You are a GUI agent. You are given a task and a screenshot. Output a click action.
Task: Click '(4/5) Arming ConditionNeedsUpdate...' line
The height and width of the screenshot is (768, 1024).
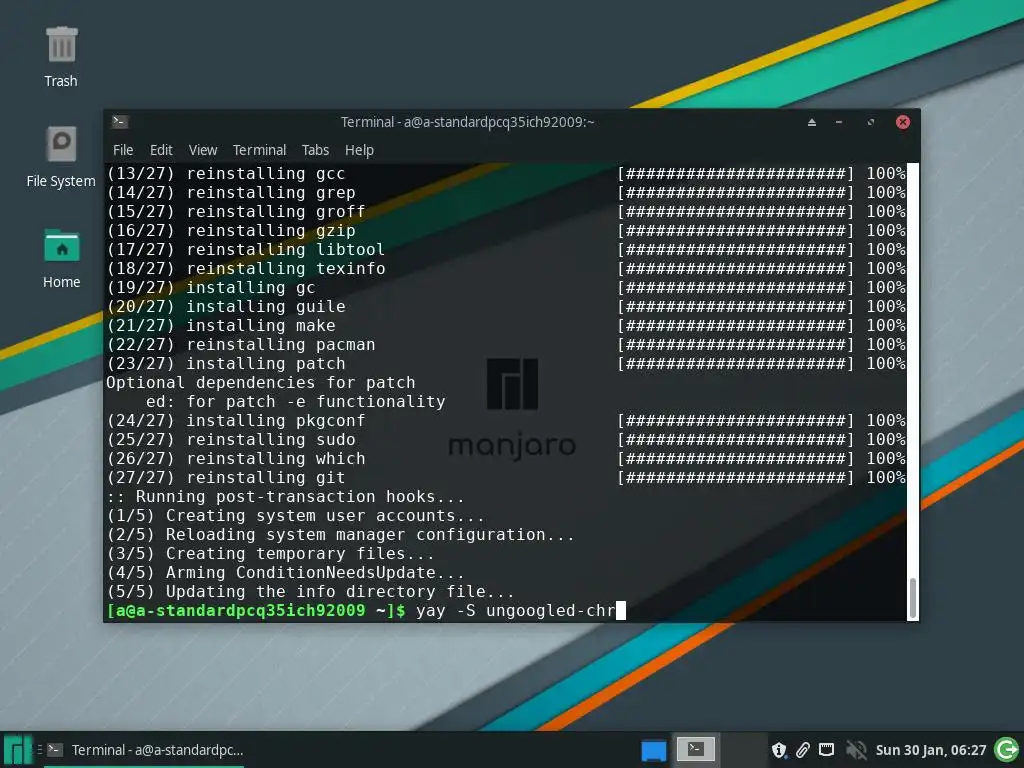pyautogui.click(x=285, y=573)
